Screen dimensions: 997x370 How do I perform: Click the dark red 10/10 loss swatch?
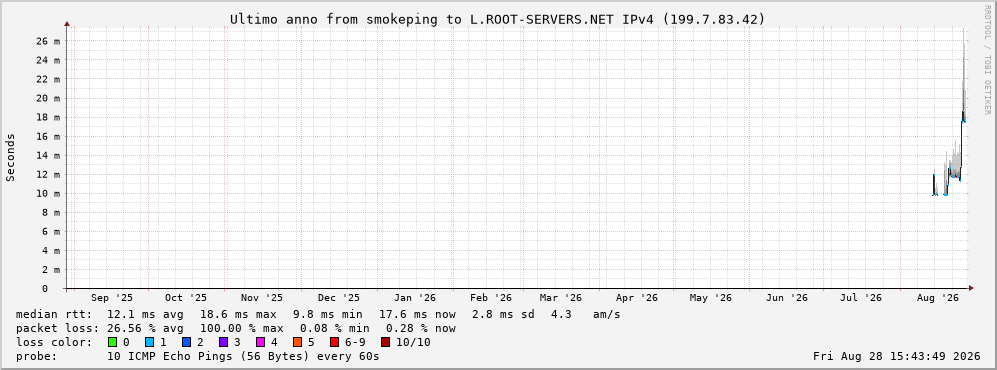[x=385, y=342]
